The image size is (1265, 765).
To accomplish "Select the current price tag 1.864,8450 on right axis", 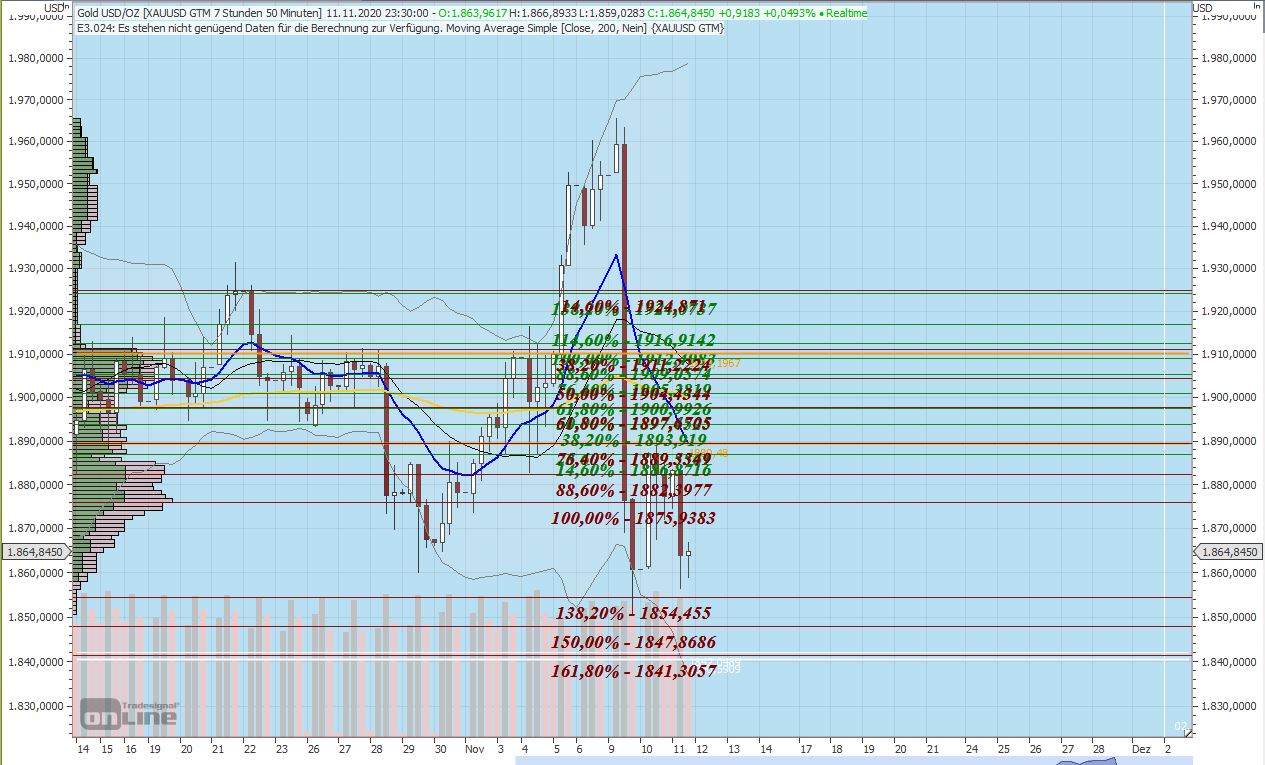I will pyautogui.click(x=1230, y=552).
